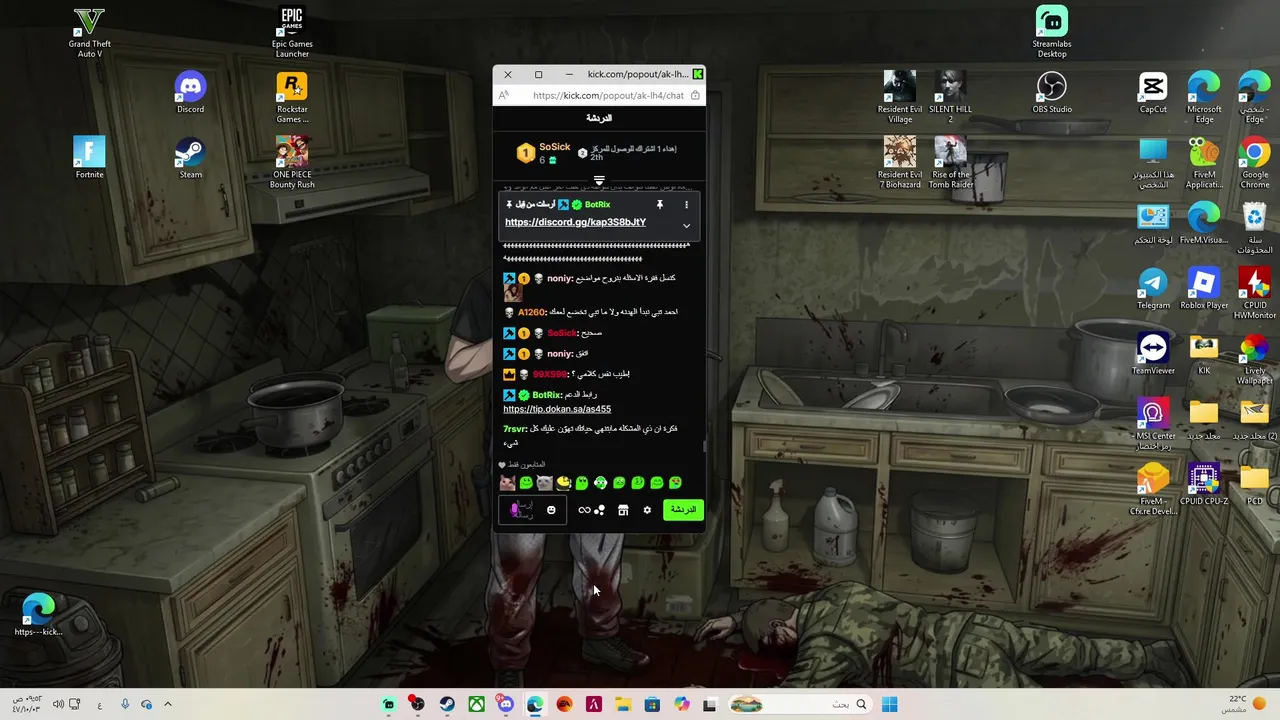Open FiveM Application desktop shortcut

pyautogui.click(x=1204, y=163)
